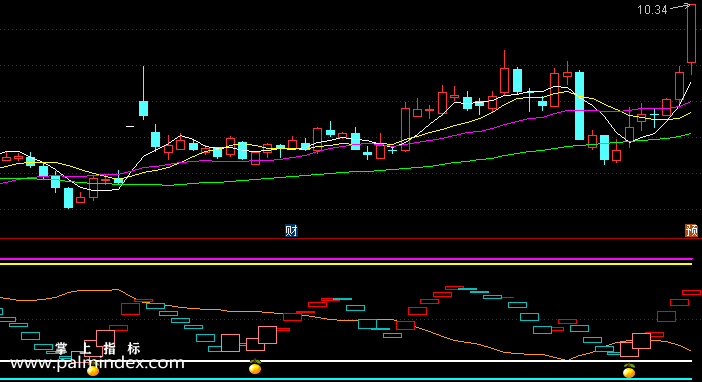Open the www.palmindex.com watermark link
This screenshot has height=382, width=702.
point(98,363)
